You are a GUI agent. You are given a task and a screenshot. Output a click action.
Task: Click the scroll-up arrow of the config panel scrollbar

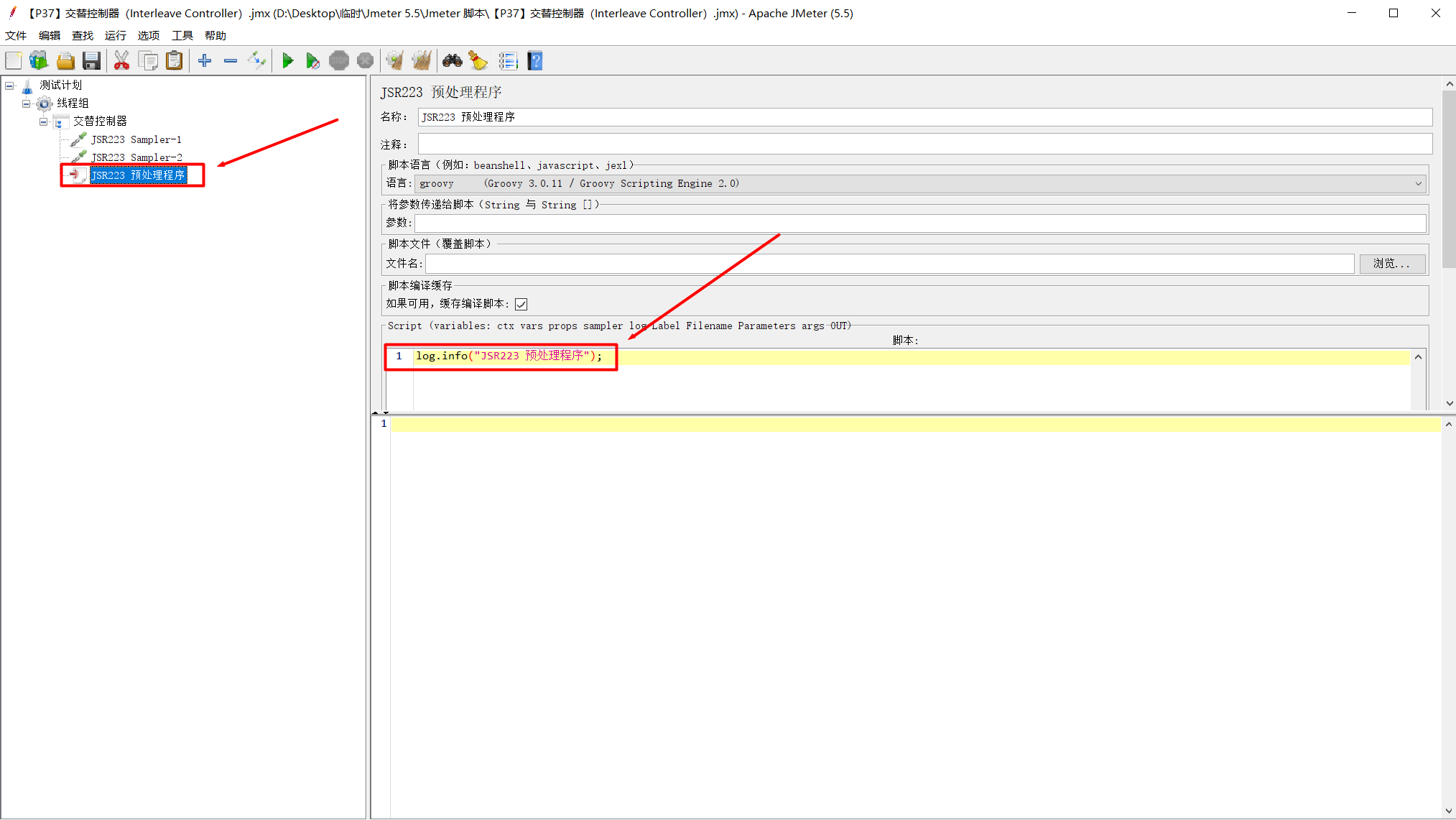pos(1449,84)
